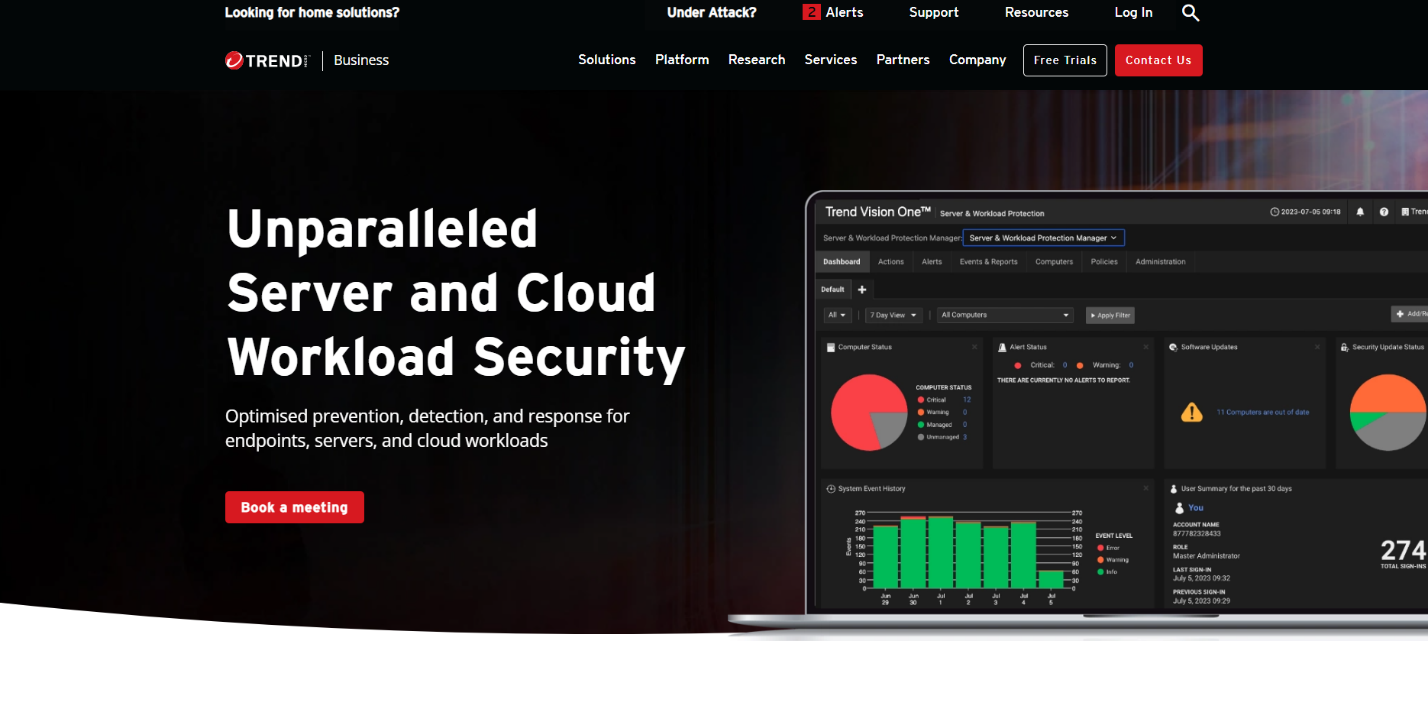Click the grey Unmanaged legend dot
This screenshot has height=712, width=1428.
tap(921, 437)
